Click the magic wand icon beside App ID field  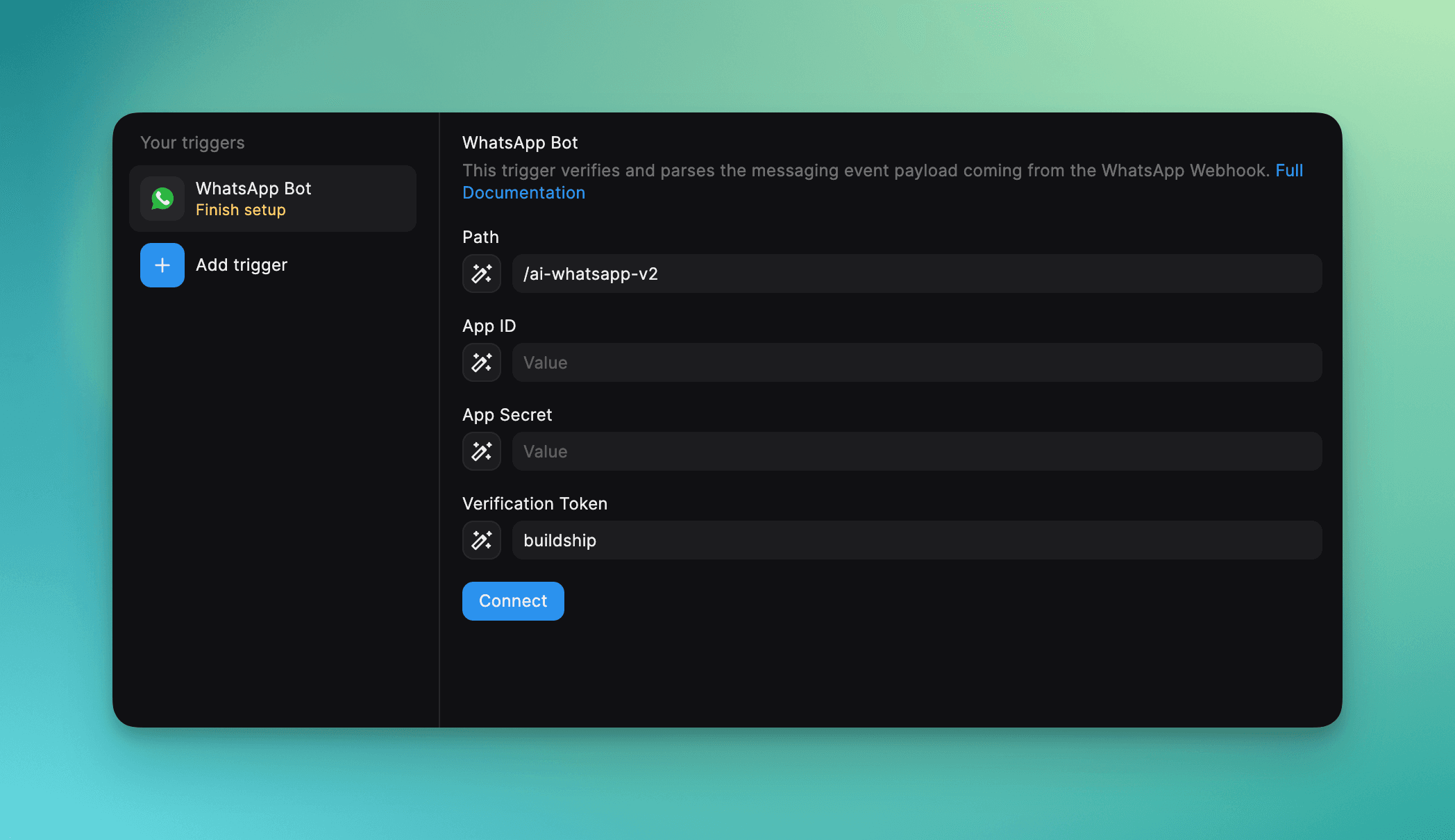coord(482,362)
